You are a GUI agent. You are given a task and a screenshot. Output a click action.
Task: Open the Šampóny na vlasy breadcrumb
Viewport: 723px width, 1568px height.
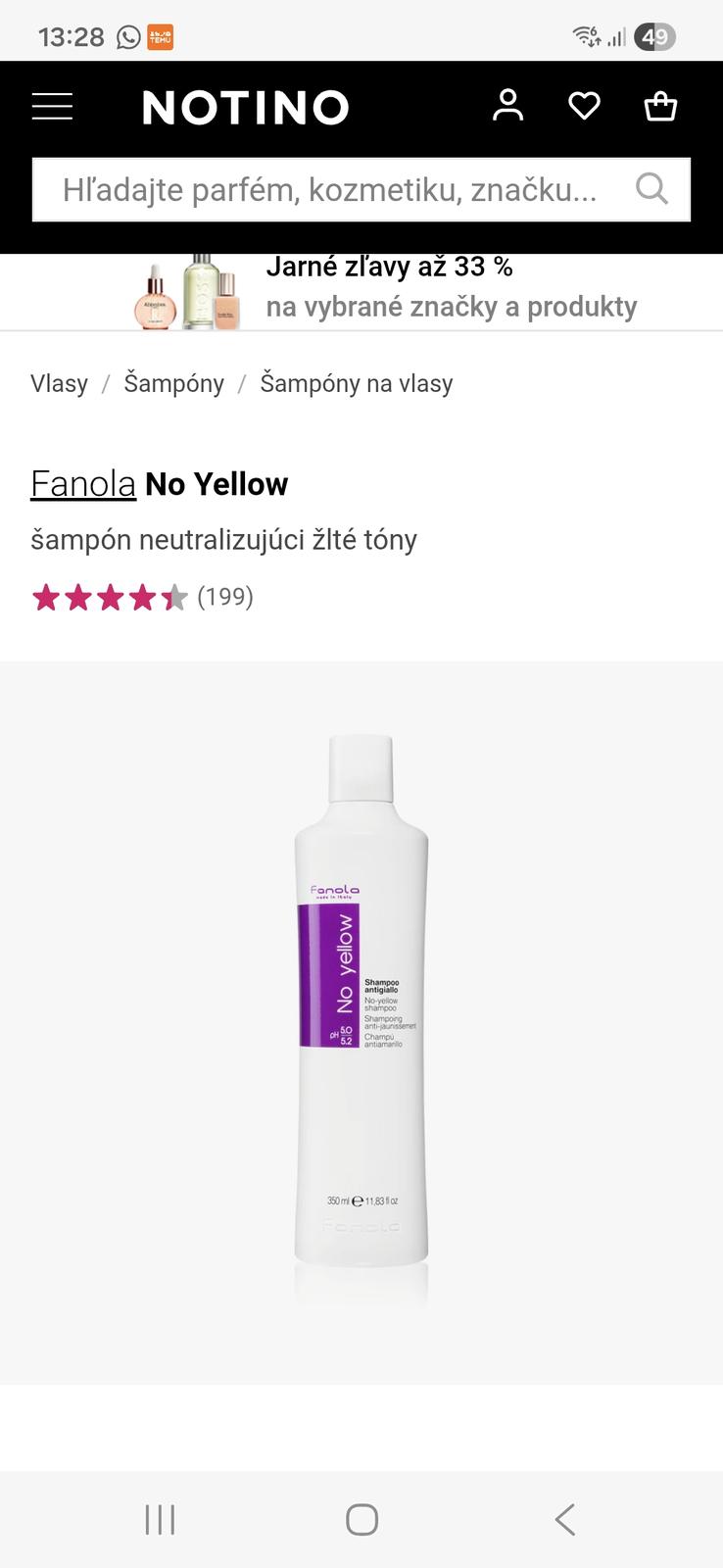tap(357, 383)
